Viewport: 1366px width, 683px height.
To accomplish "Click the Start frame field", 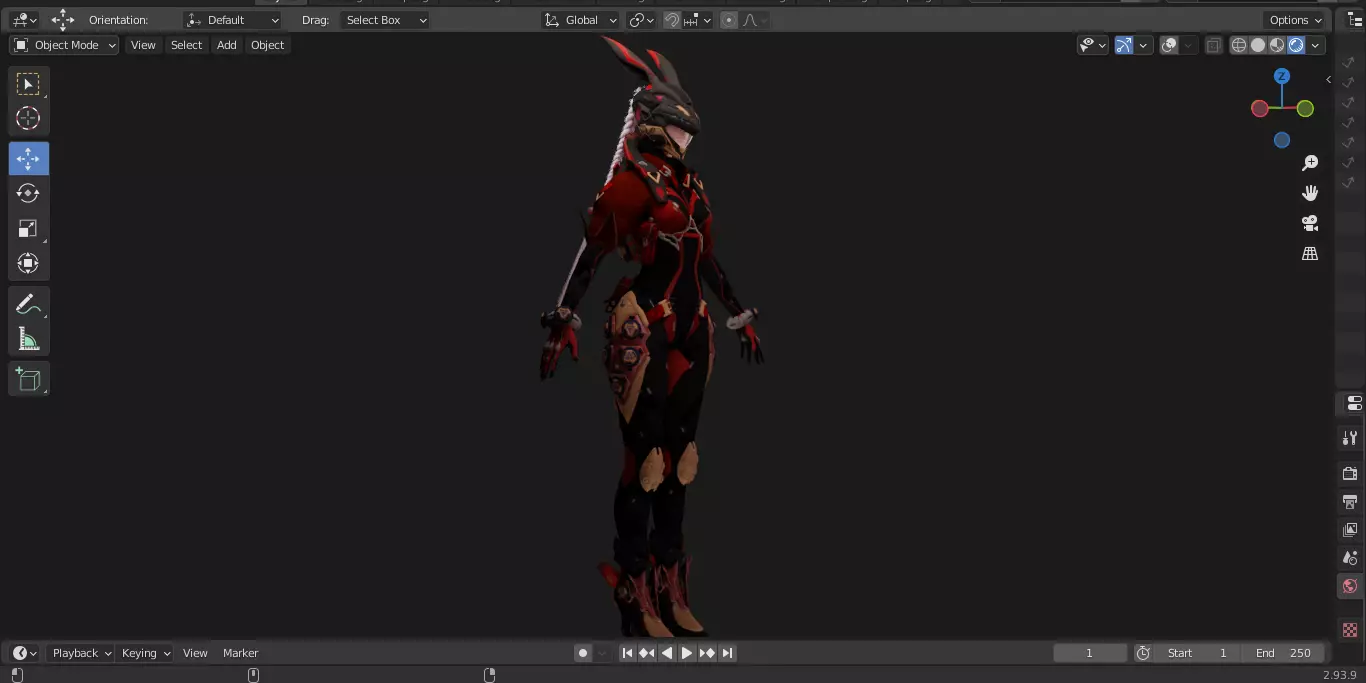I will pos(1197,653).
